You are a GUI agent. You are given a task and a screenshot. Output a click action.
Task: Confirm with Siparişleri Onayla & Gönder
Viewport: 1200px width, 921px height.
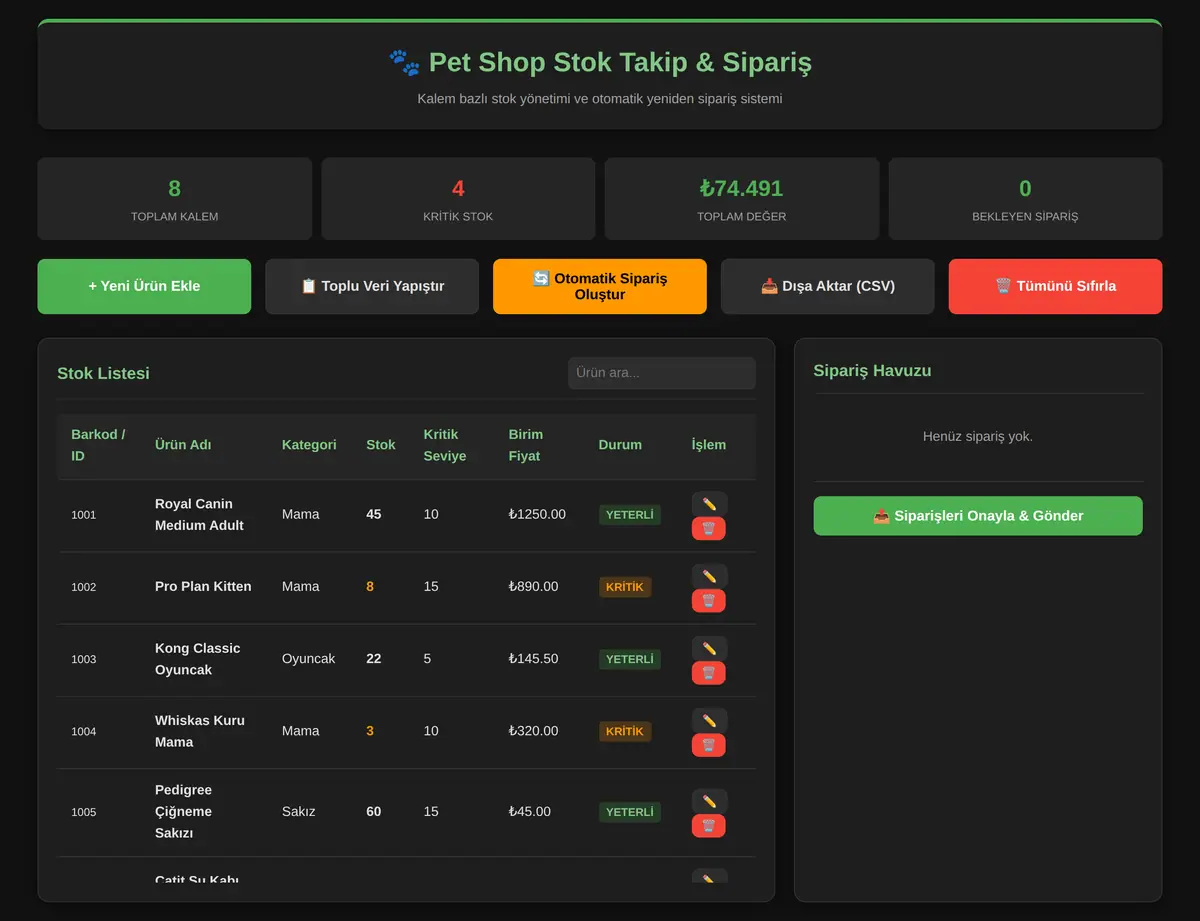coord(978,516)
